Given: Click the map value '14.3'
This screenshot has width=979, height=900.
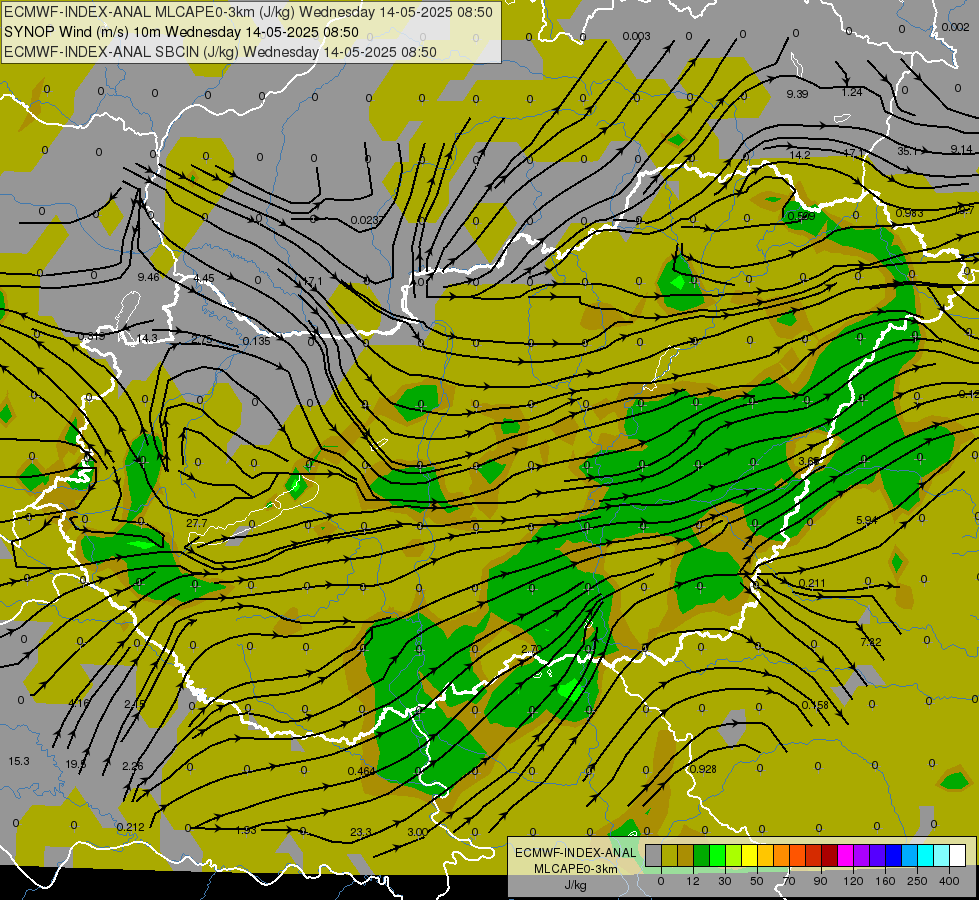Looking at the screenshot, I should click(x=147, y=338).
